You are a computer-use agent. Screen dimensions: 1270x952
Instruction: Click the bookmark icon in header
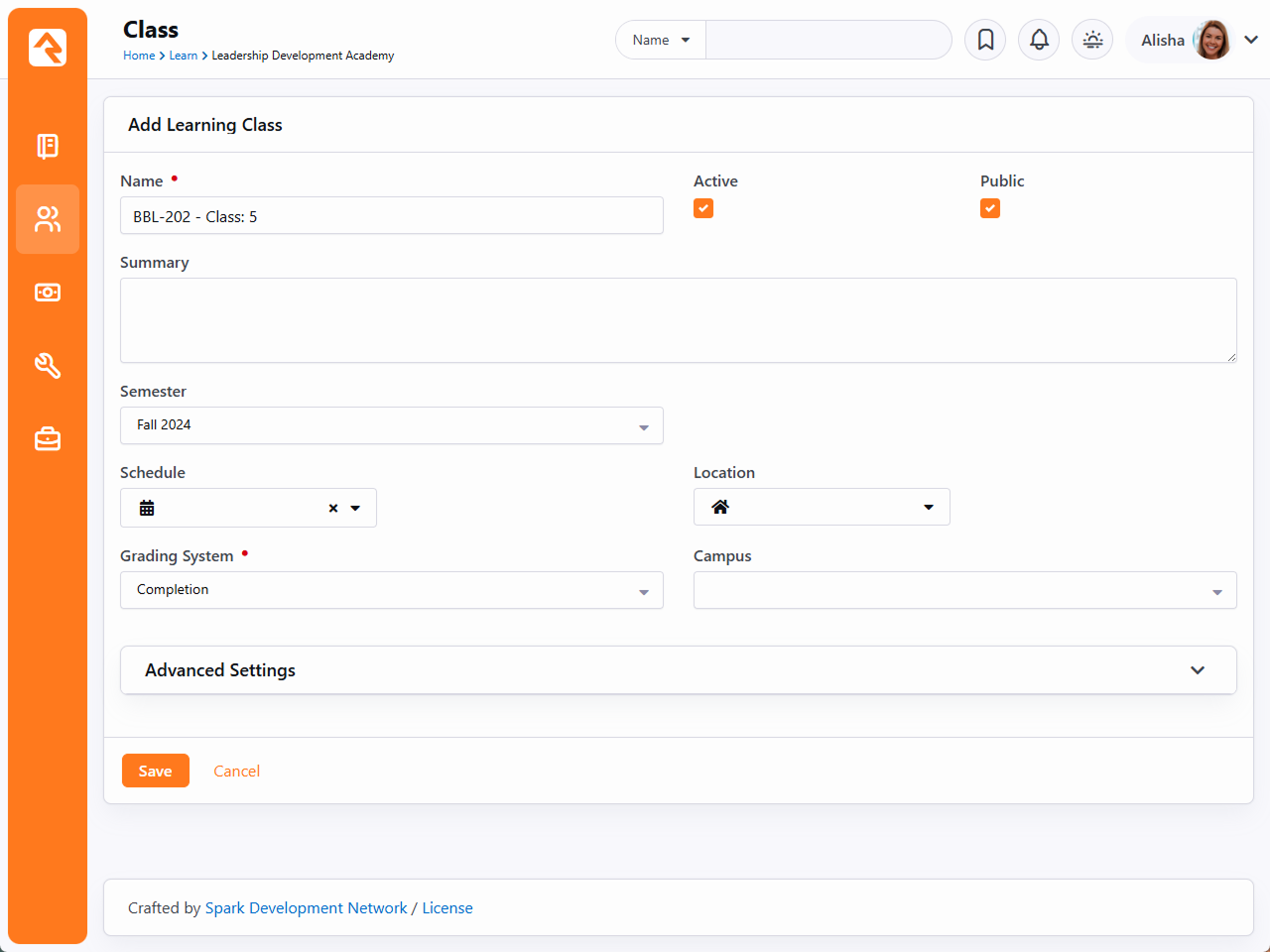coord(985,40)
